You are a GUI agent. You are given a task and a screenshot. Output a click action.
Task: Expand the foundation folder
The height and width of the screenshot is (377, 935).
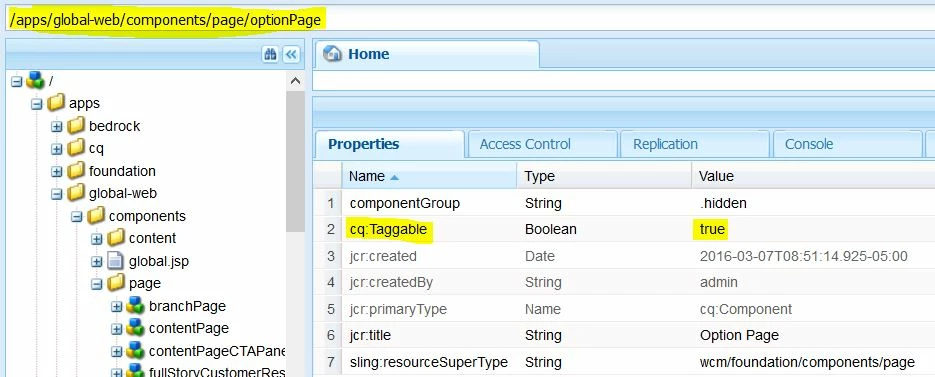pos(57,171)
